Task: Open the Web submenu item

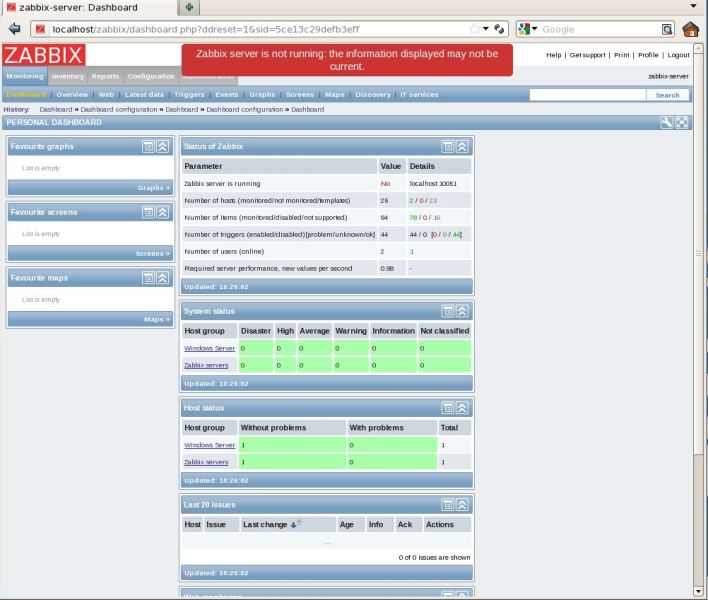Action: pyautogui.click(x=106, y=95)
